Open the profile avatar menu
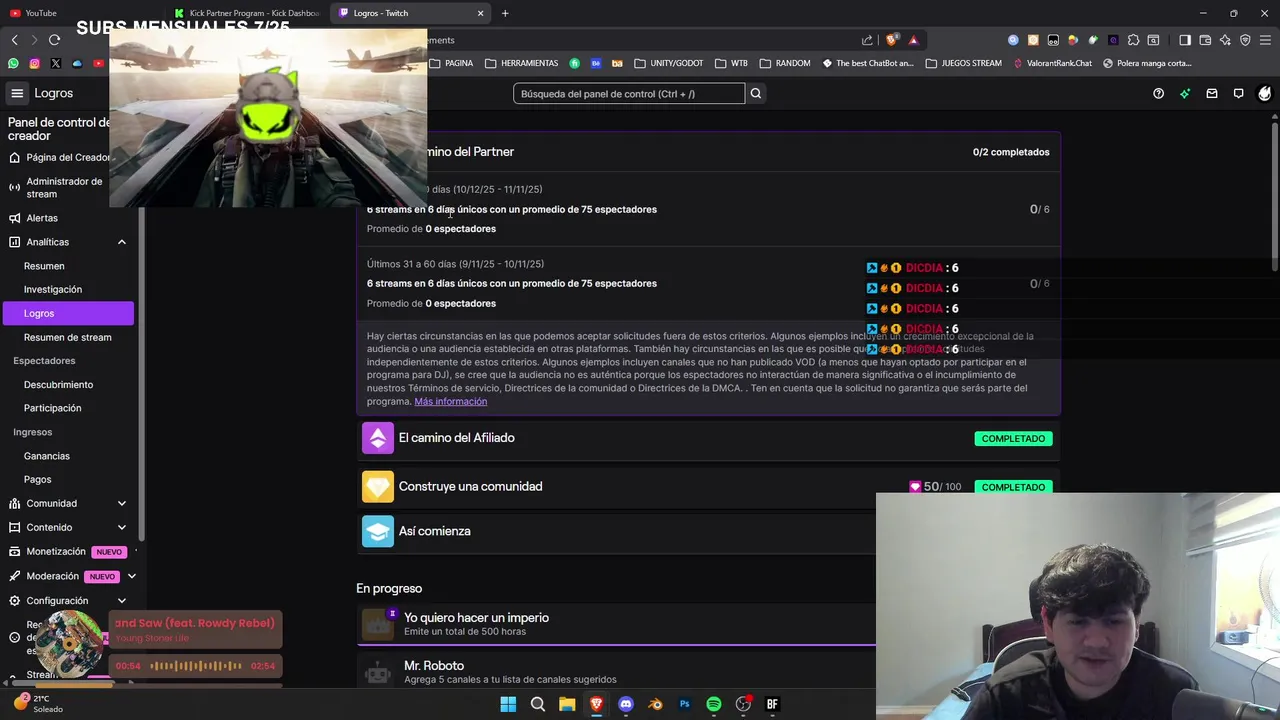This screenshot has width=1280, height=720. (x=1265, y=93)
